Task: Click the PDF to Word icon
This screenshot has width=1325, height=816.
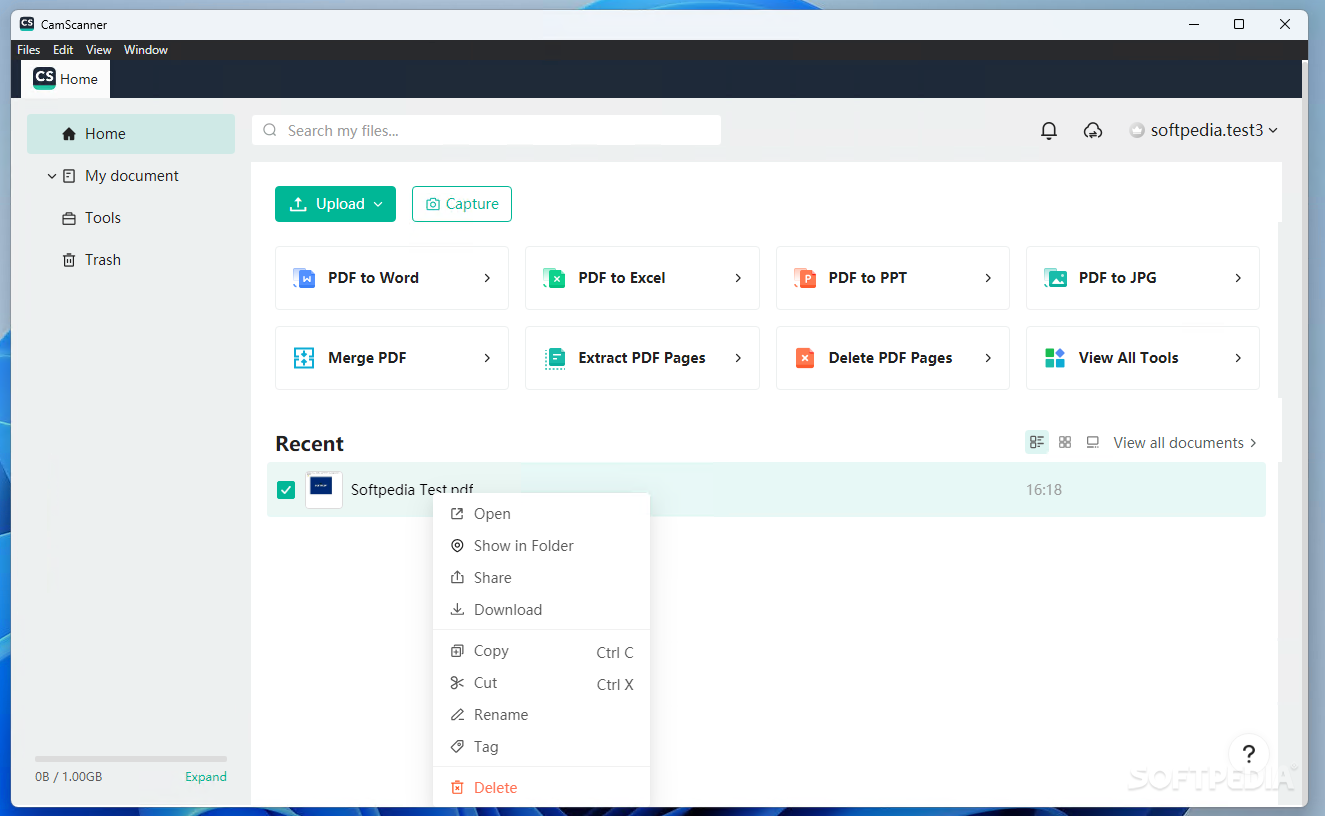Action: click(304, 278)
